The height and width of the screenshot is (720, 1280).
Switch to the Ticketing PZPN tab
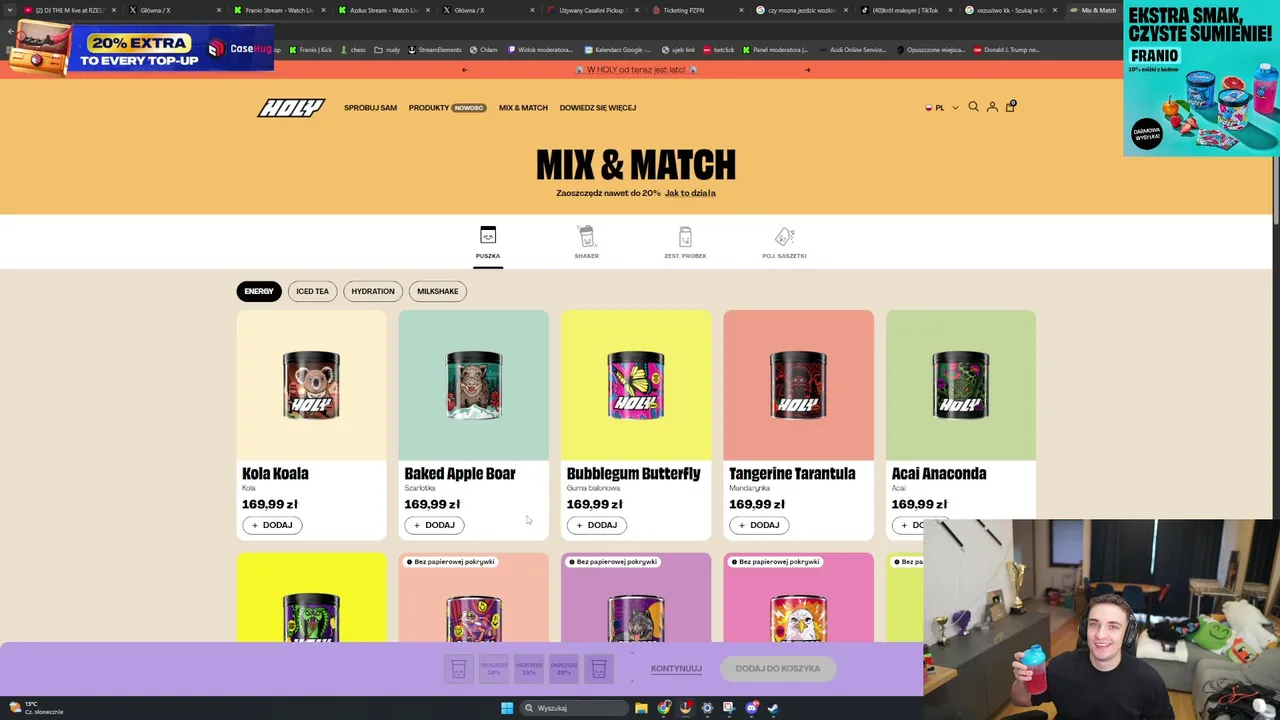click(x=697, y=10)
